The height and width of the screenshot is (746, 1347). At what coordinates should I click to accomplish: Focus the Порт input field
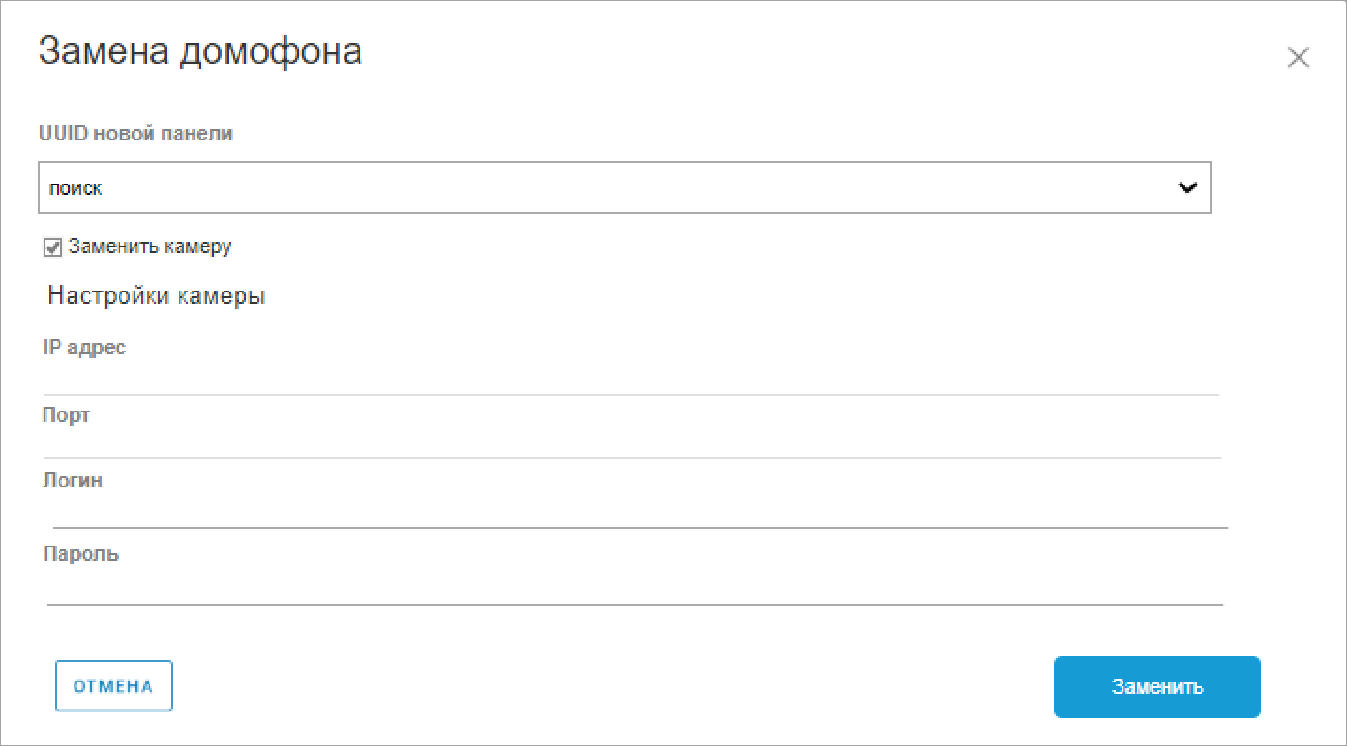click(630, 441)
